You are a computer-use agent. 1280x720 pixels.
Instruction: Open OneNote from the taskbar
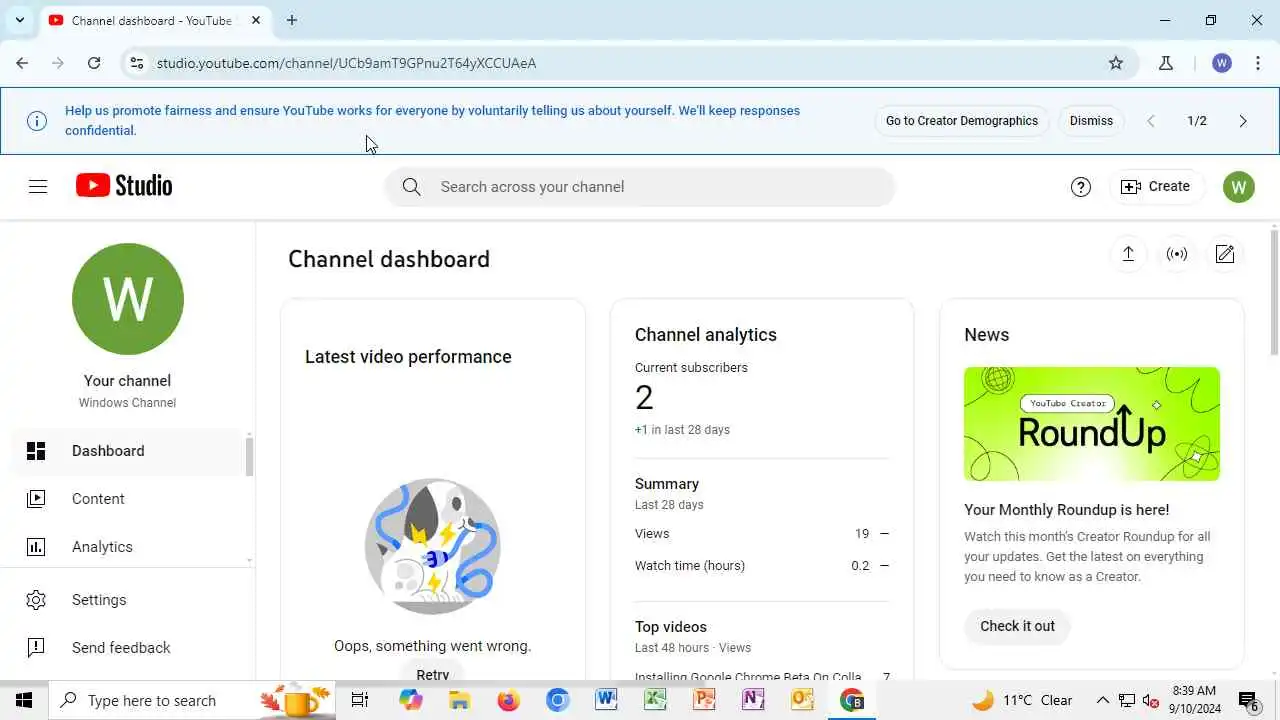pos(753,700)
